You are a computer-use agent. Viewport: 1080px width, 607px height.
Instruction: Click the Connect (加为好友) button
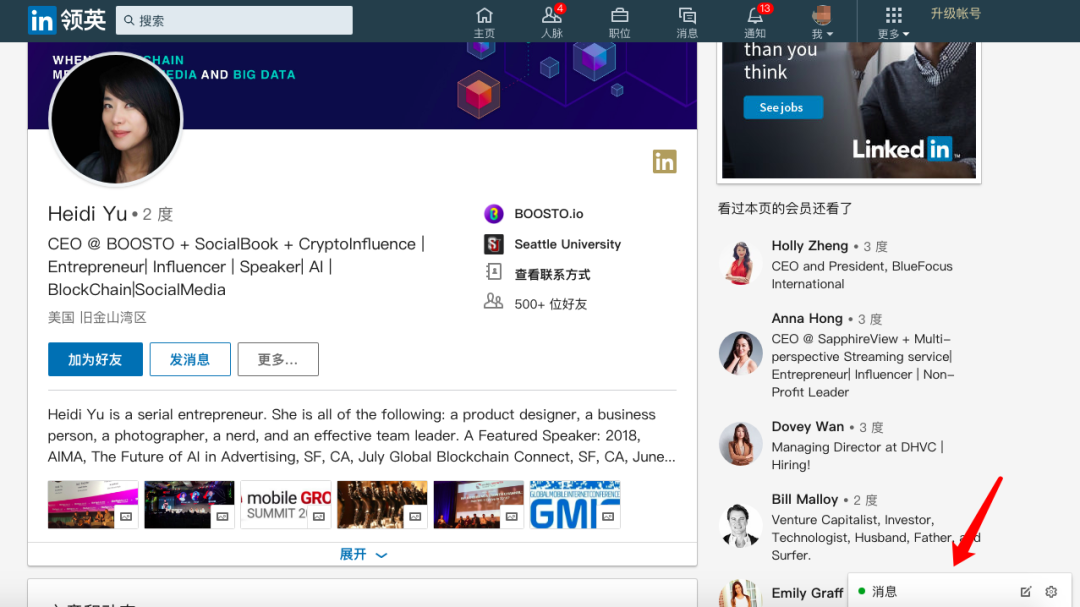95,359
